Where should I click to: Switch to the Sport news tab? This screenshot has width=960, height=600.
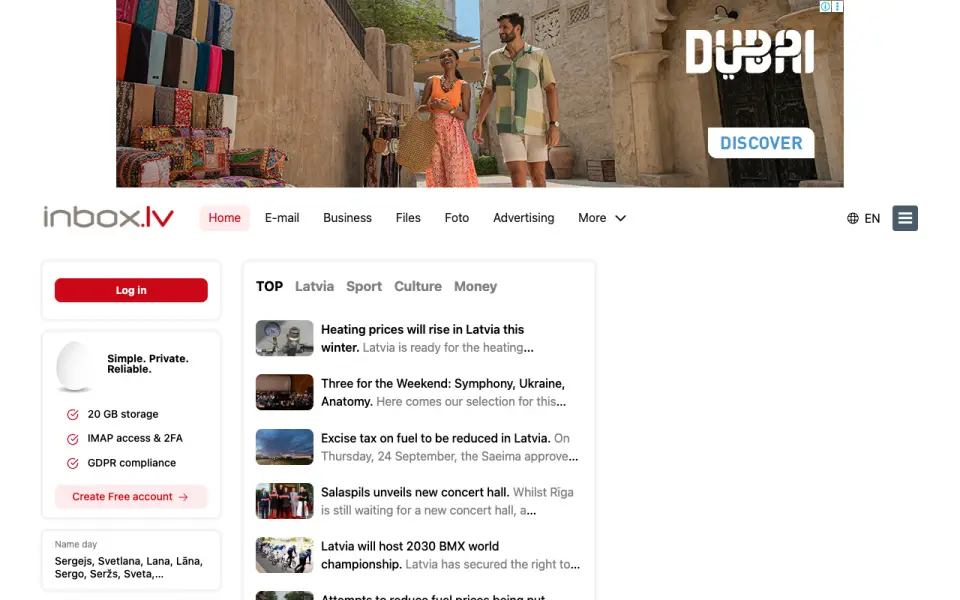[x=364, y=287]
